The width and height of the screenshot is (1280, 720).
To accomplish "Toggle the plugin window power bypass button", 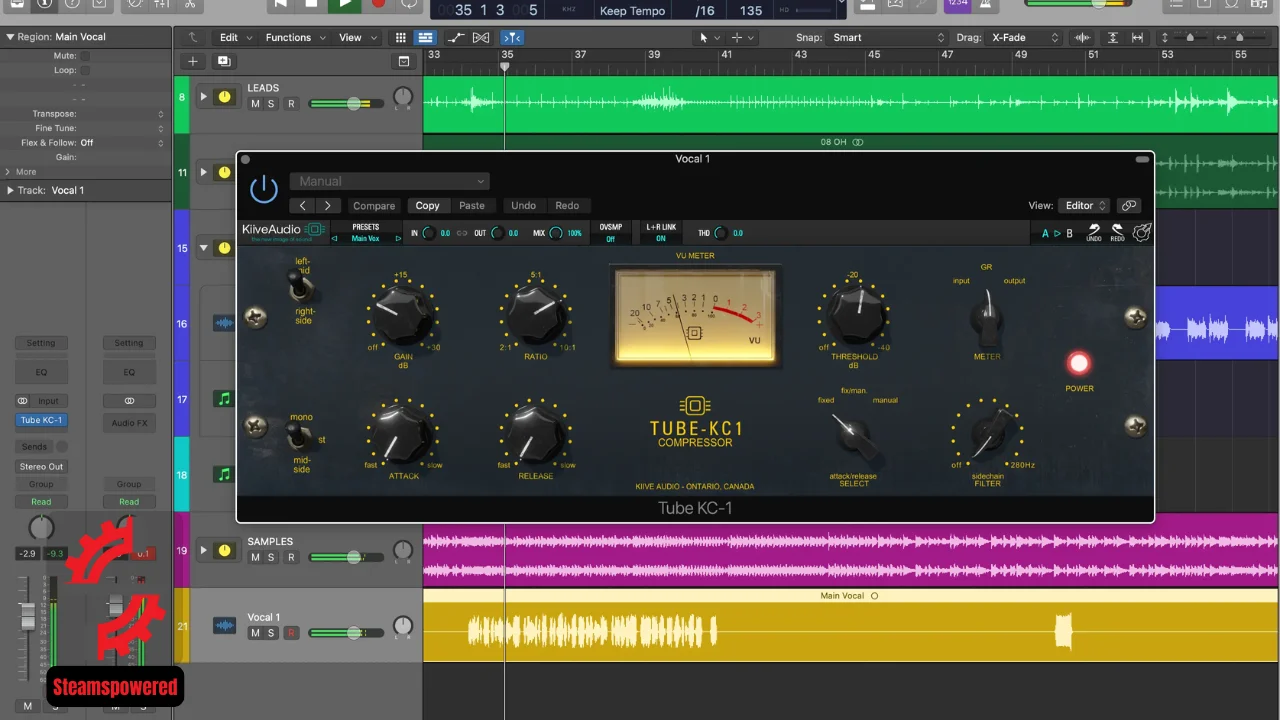I will pos(263,188).
